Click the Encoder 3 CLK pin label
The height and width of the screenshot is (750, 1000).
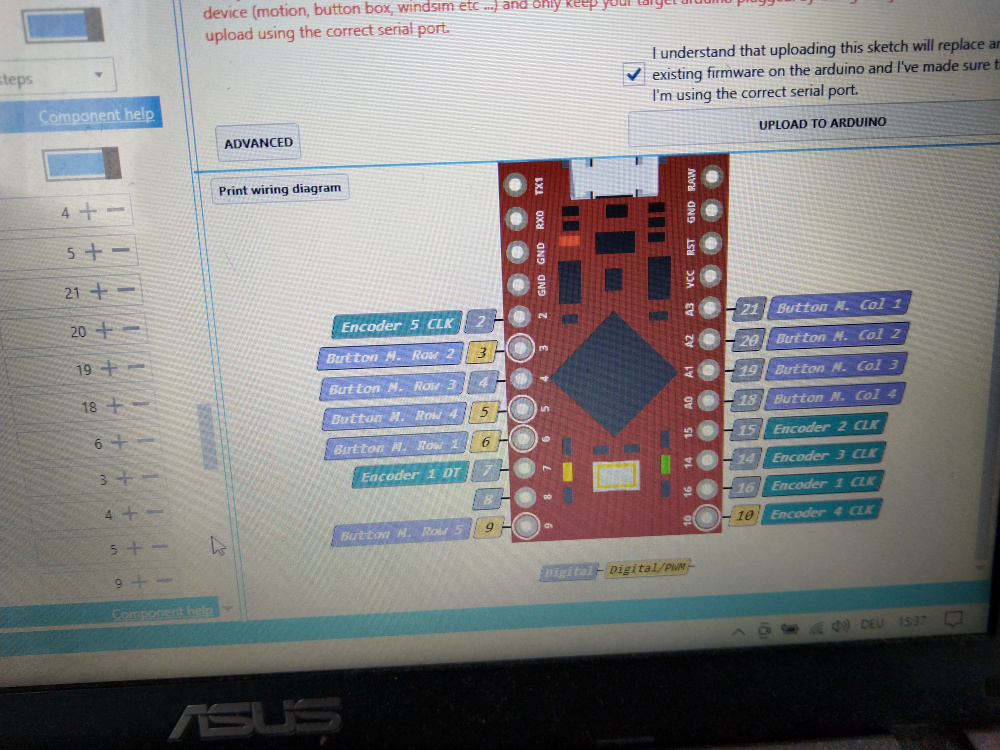click(x=825, y=455)
